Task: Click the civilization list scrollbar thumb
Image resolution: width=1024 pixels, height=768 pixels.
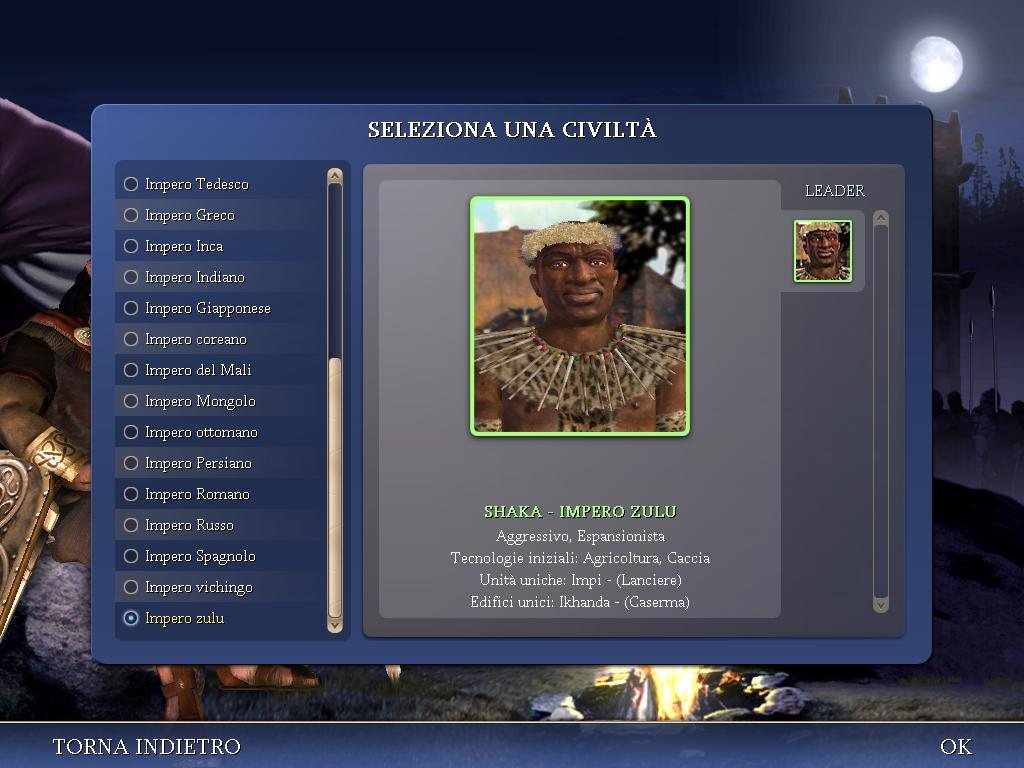Action: (x=335, y=487)
